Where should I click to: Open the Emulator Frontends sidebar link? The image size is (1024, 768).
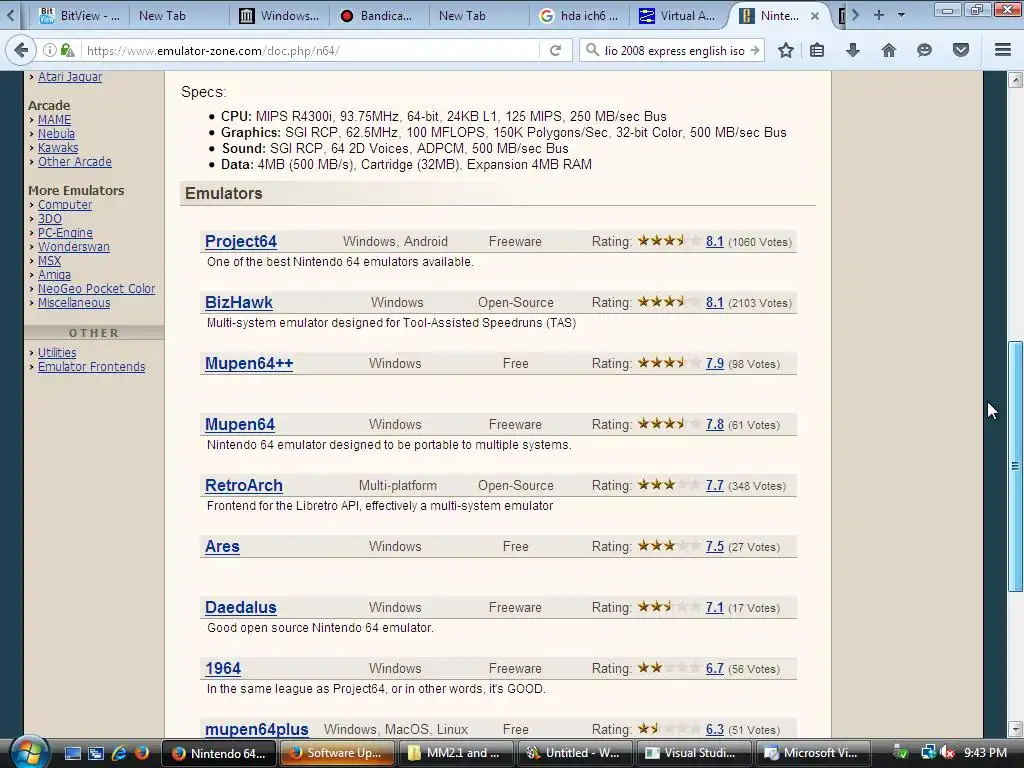91,366
